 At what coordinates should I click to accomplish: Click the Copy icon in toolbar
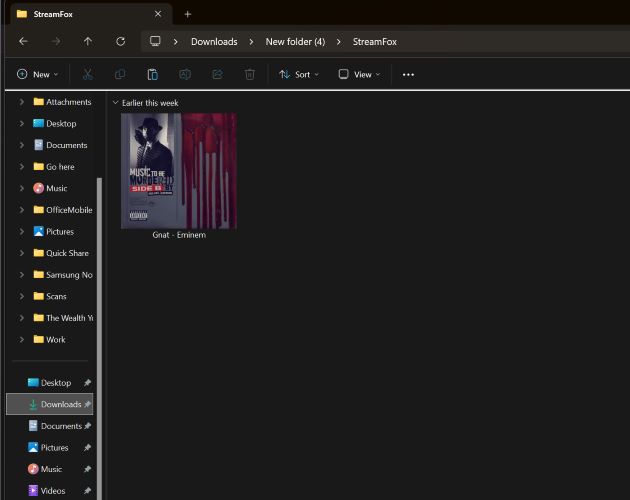tap(120, 74)
